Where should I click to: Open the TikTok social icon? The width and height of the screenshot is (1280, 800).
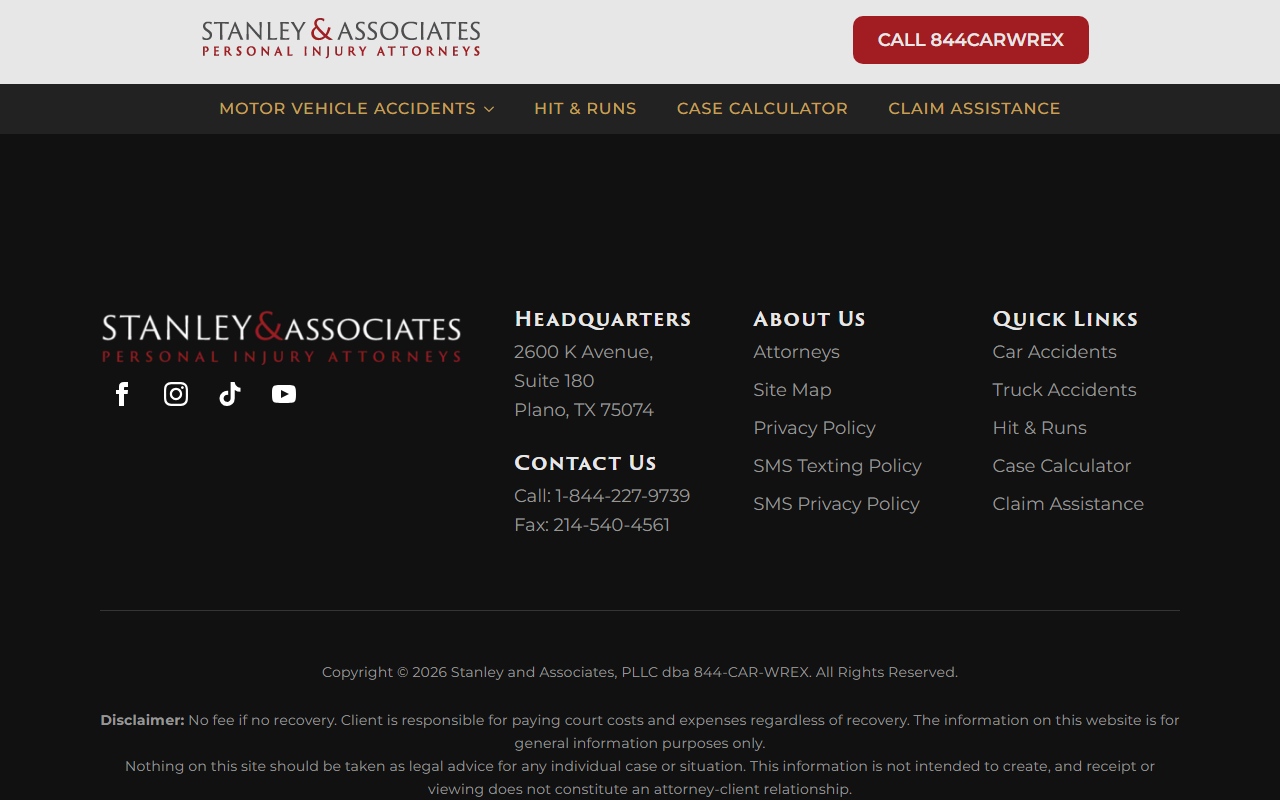pyautogui.click(x=230, y=394)
